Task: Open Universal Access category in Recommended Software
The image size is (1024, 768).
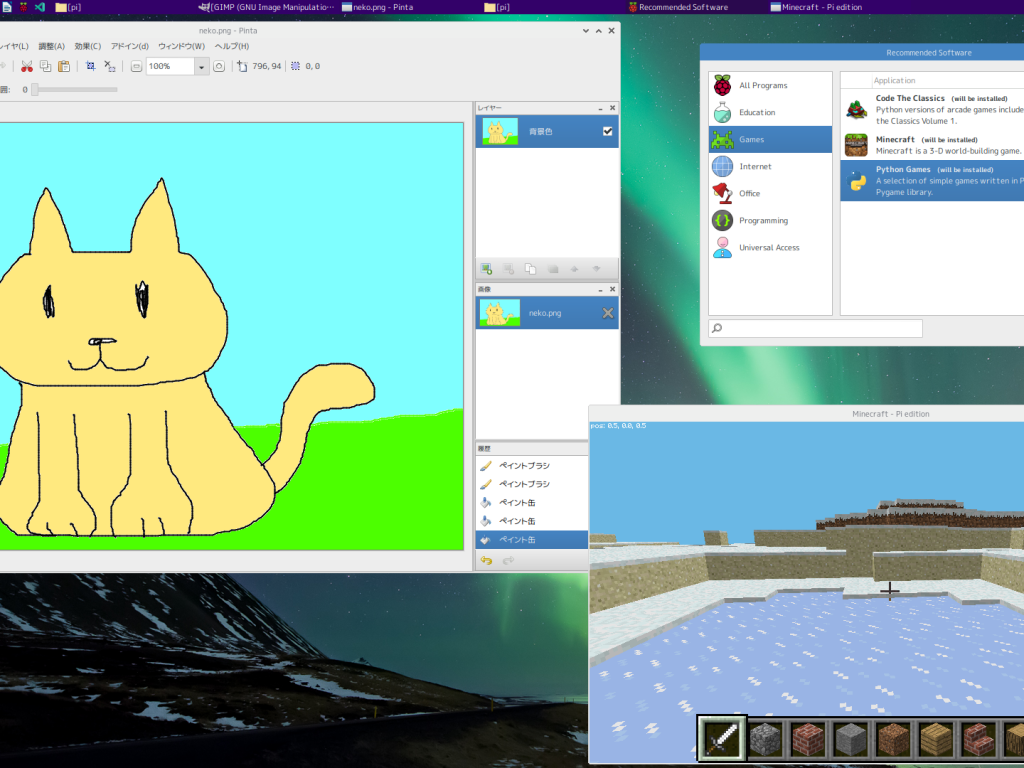Action: [x=771, y=248]
